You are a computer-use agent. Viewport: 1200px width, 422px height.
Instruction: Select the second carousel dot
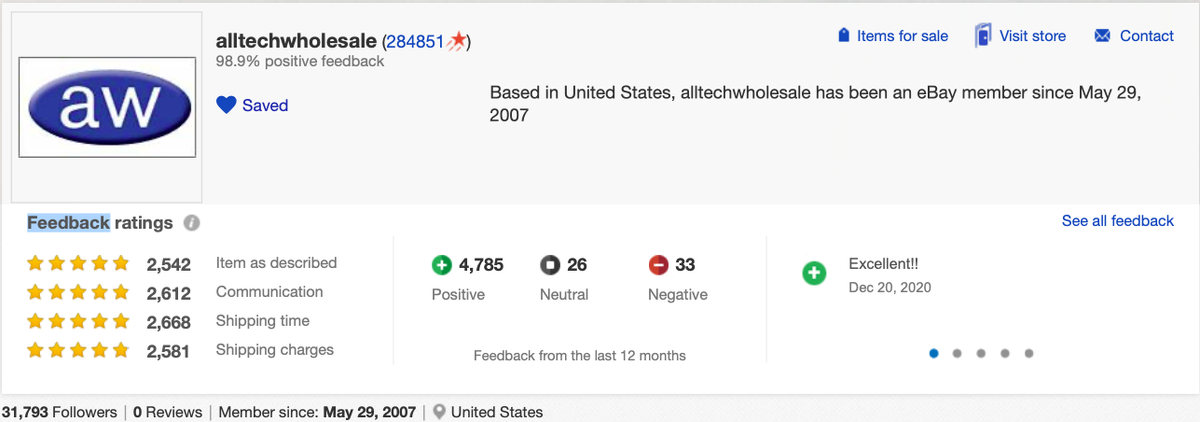[958, 353]
